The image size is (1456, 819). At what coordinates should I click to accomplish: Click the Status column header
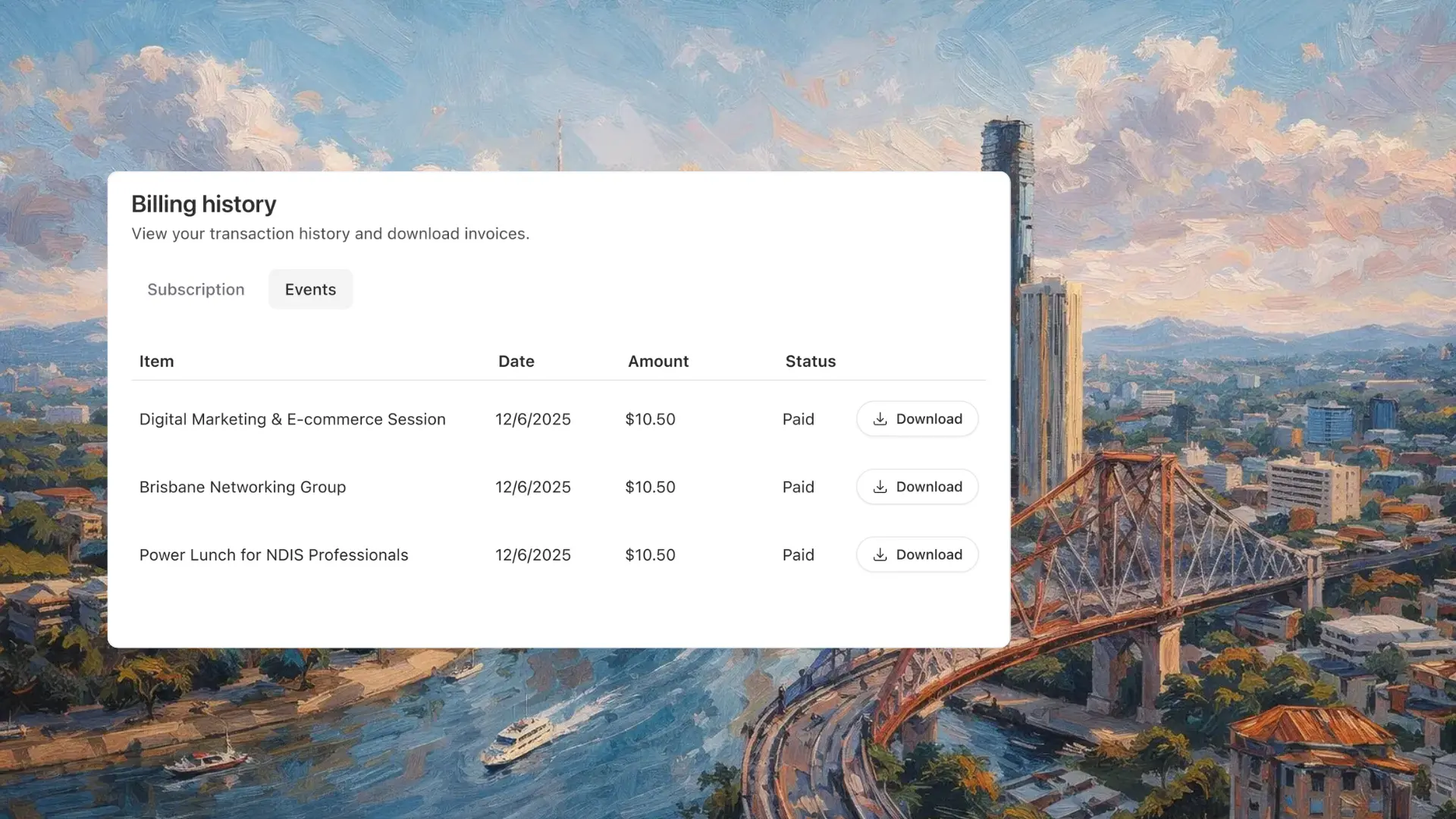coord(811,361)
